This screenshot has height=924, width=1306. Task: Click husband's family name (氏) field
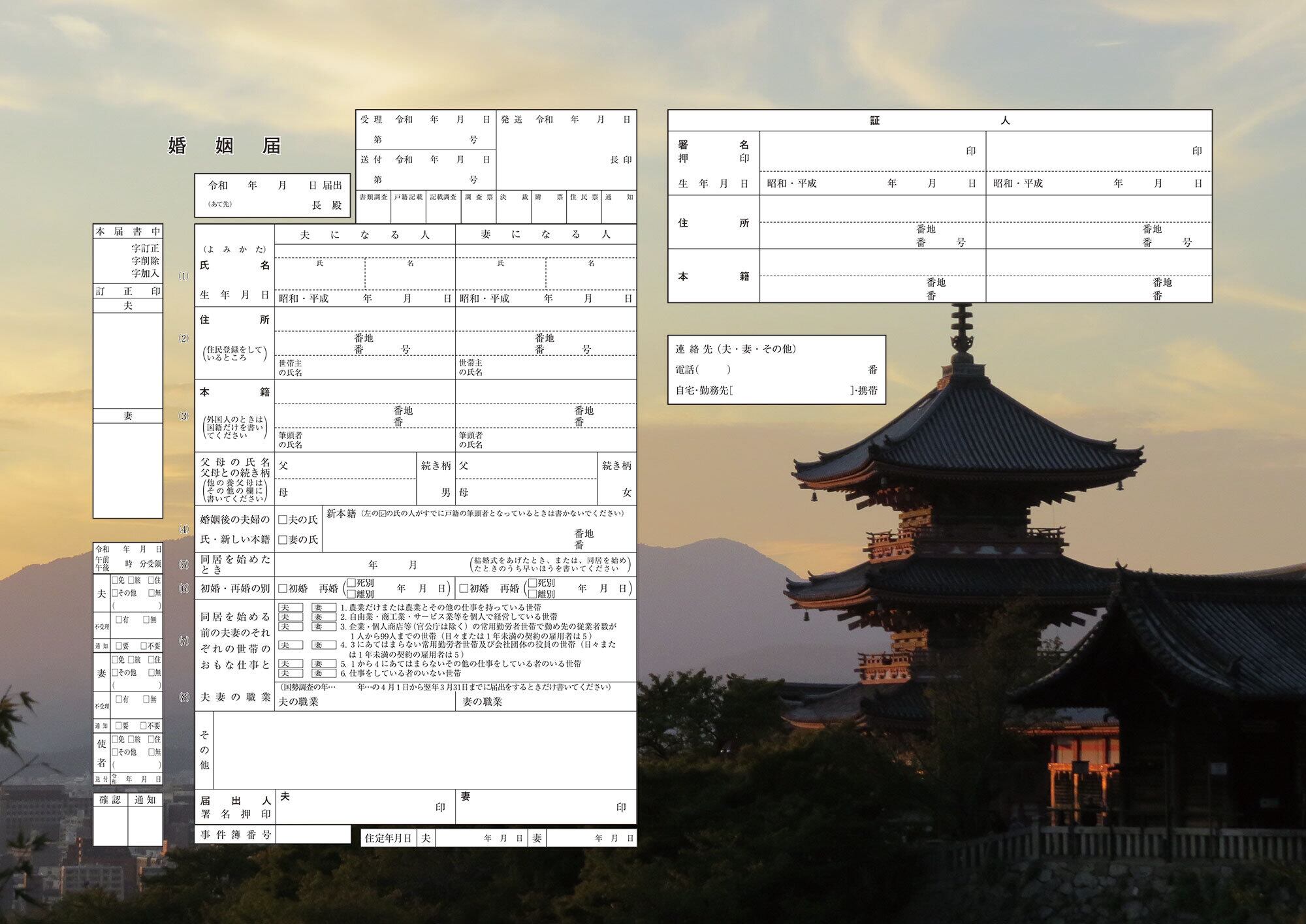tap(319, 278)
